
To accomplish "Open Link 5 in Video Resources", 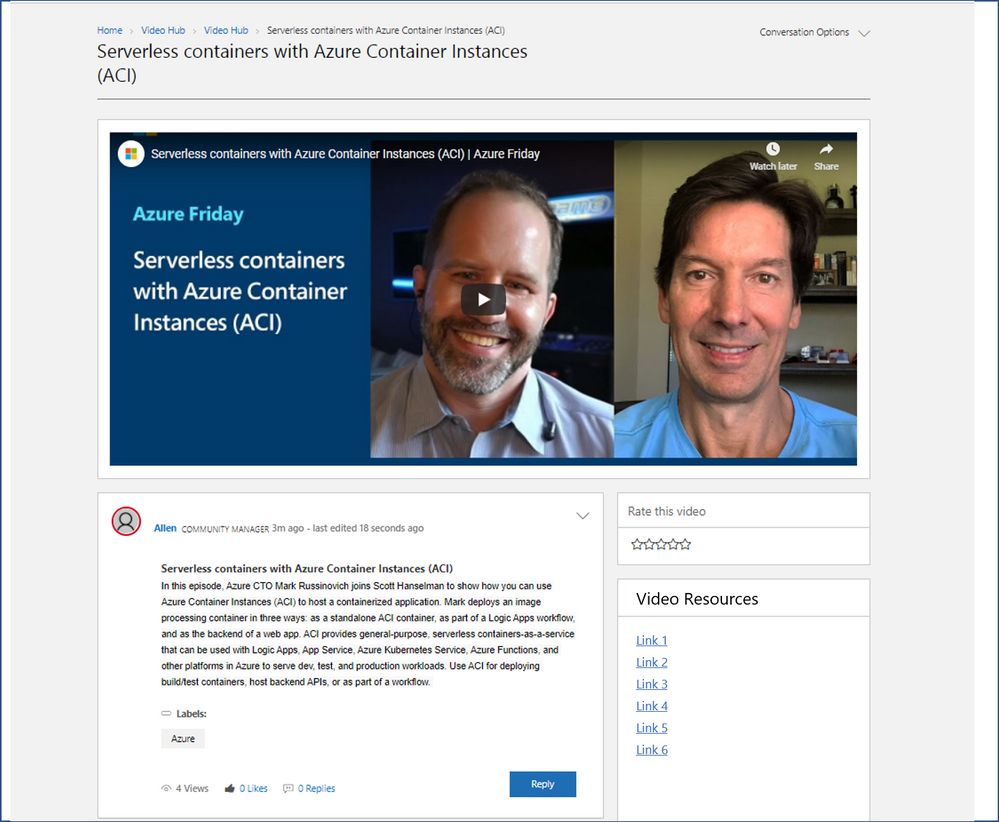I will pyautogui.click(x=652, y=728).
